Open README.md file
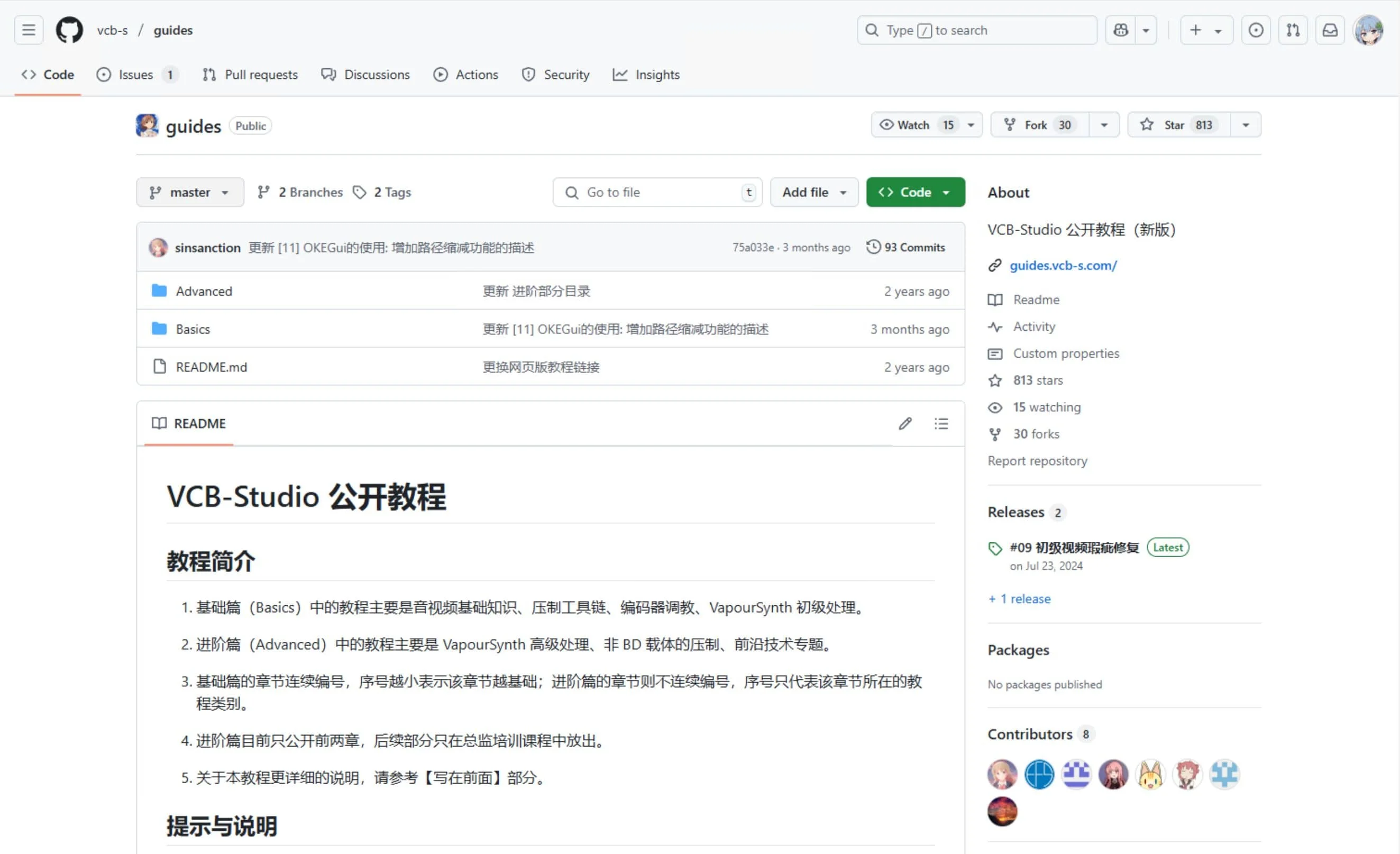The height and width of the screenshot is (854, 1400). [212, 367]
